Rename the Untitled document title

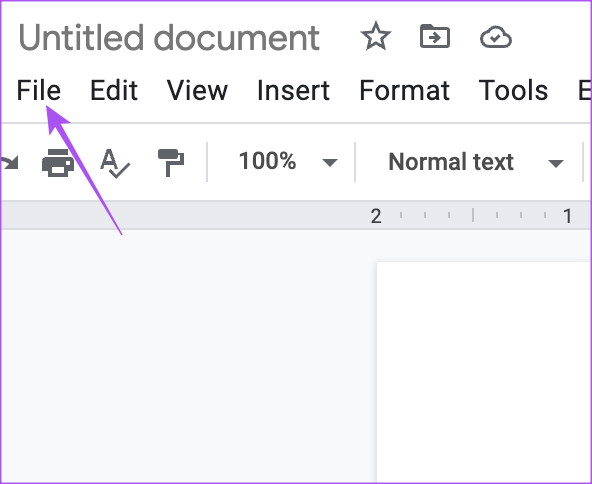coord(169,37)
